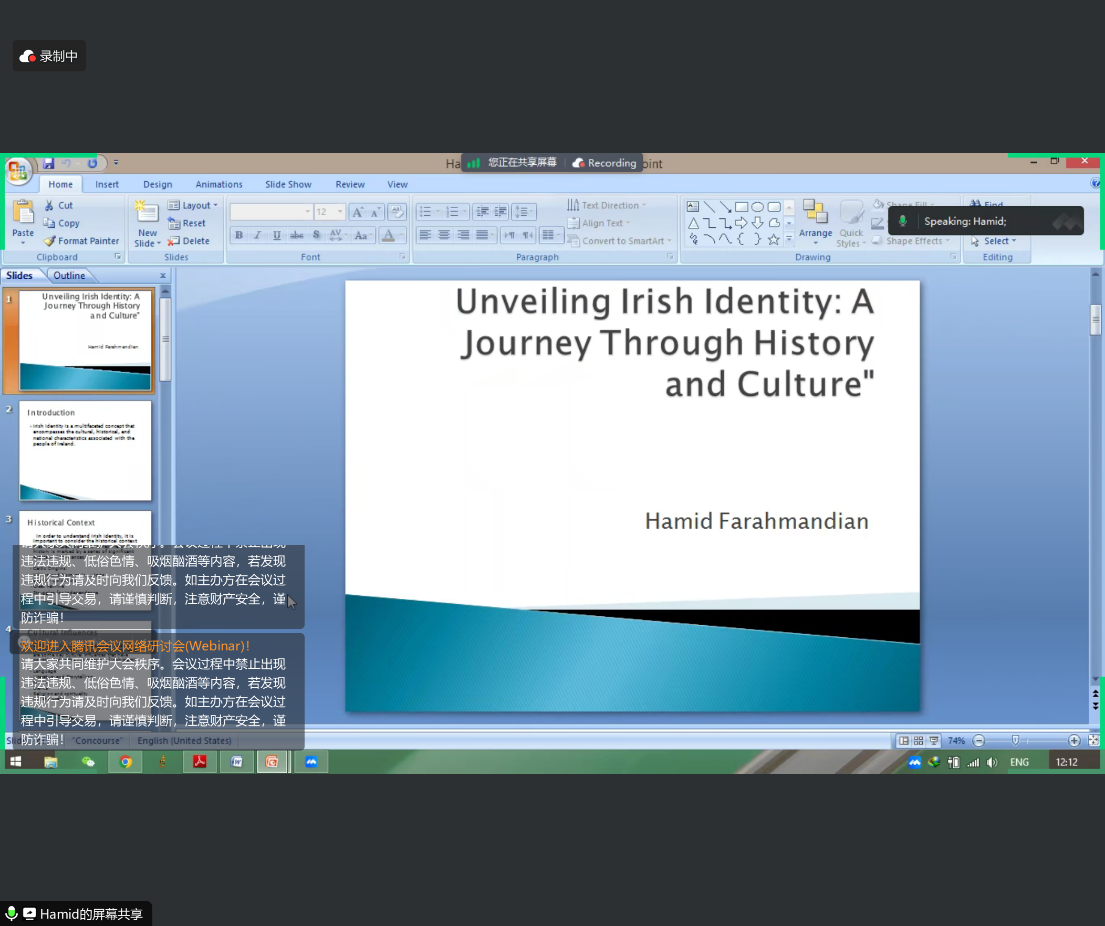The width and height of the screenshot is (1105, 926).
Task: Delete the selected slide
Action: pos(189,241)
